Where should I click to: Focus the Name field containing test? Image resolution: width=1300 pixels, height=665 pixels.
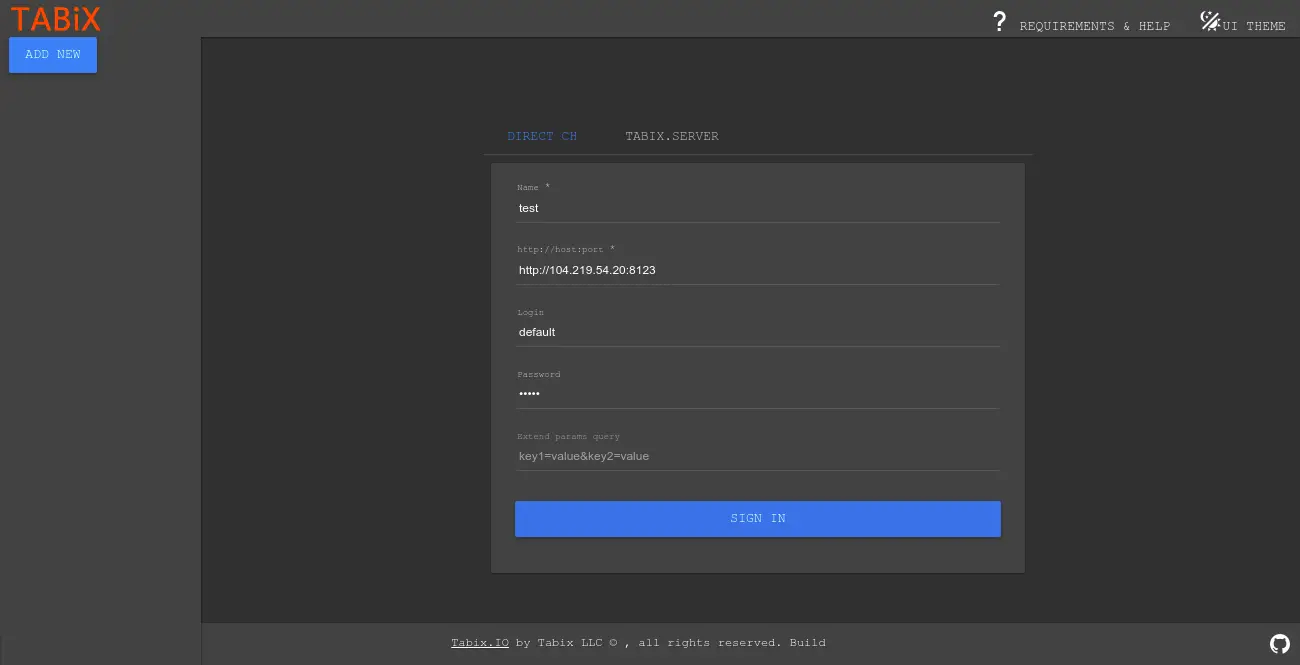point(758,208)
